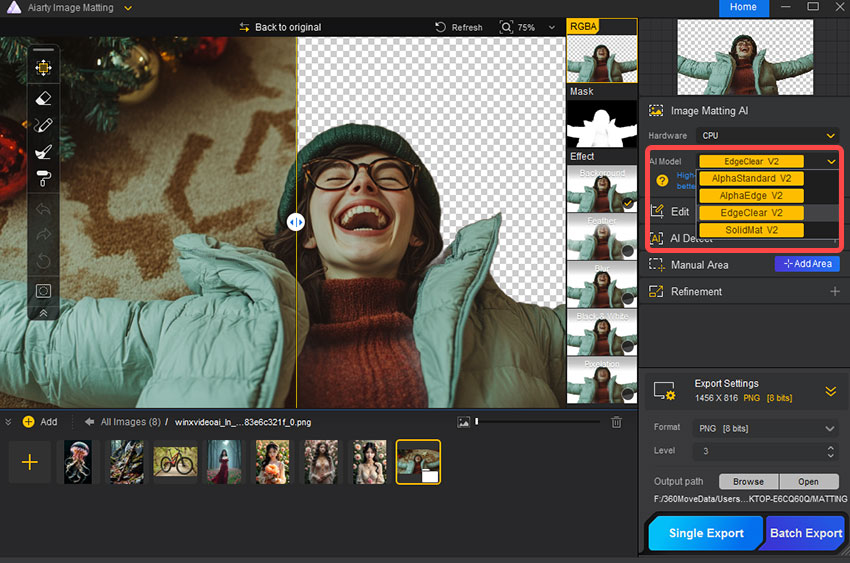Click the trash delete icon
Viewport: 850px width, 563px height.
[616, 422]
